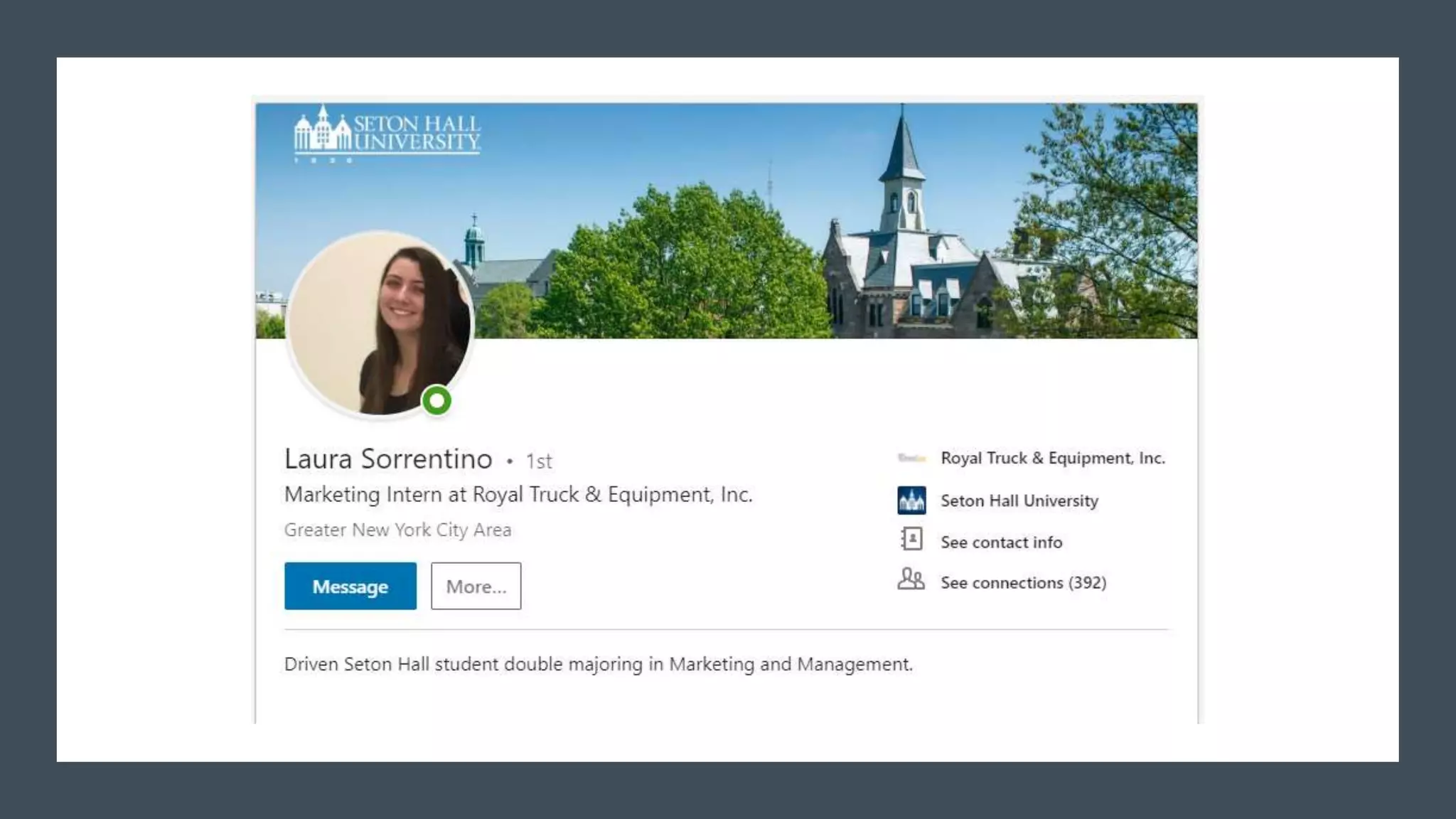Open the Seton Hall University school link
The height and width of the screenshot is (819, 1456).
coord(1019,501)
